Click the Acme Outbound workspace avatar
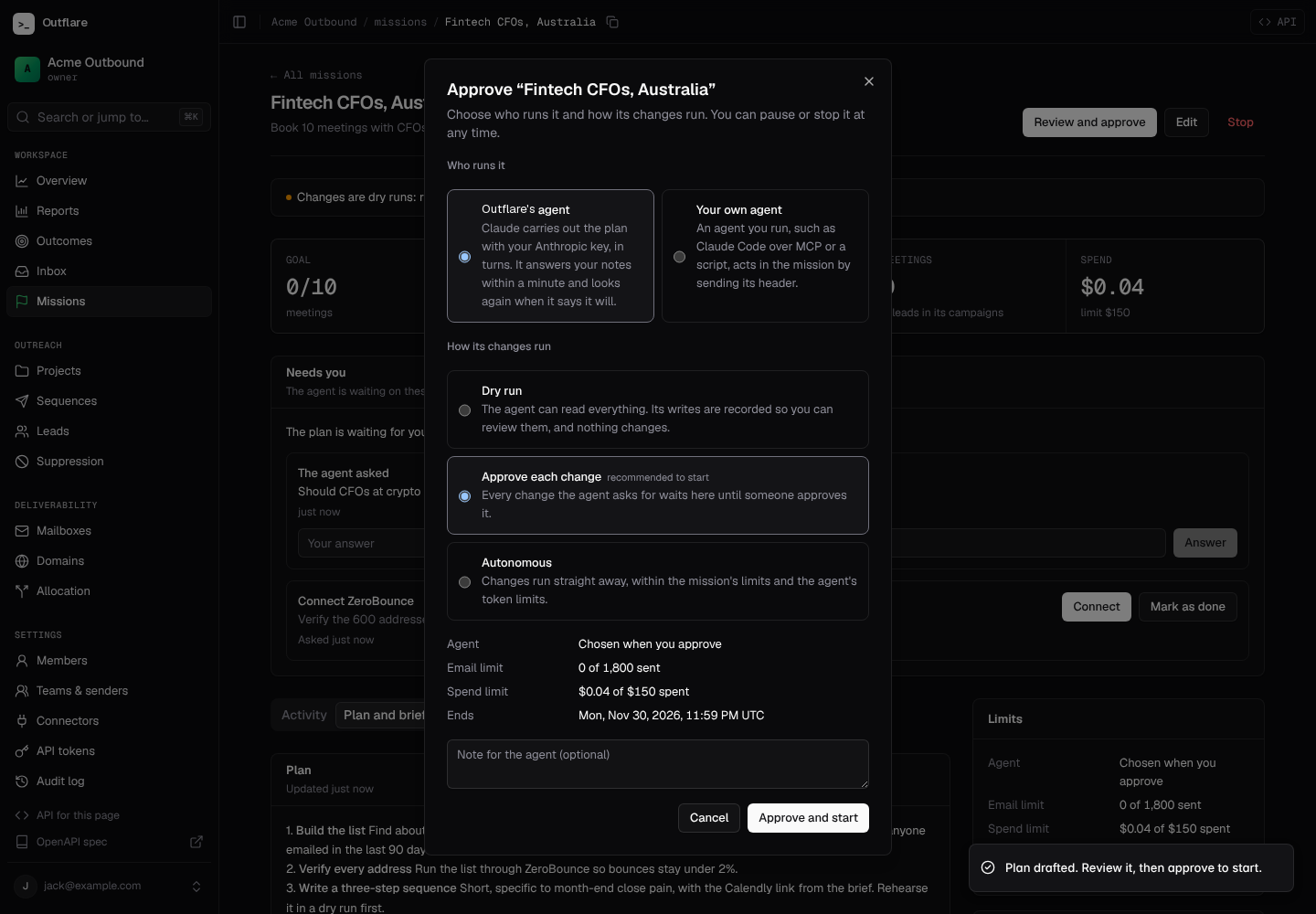Screen dimensions: 1316x914 tap(27, 69)
